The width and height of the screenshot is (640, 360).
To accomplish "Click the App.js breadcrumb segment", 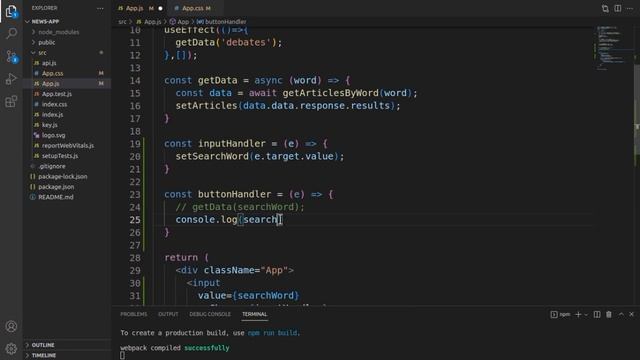I will [x=149, y=22].
